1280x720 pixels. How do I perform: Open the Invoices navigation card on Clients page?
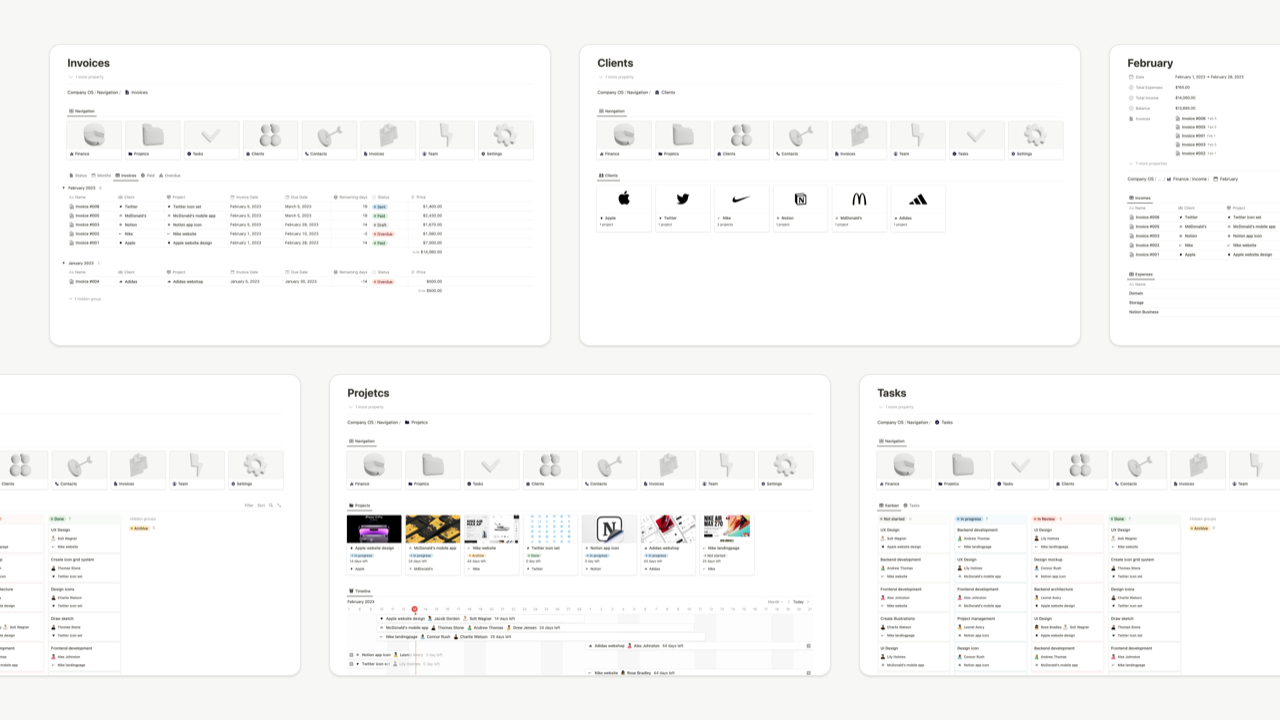(859, 140)
